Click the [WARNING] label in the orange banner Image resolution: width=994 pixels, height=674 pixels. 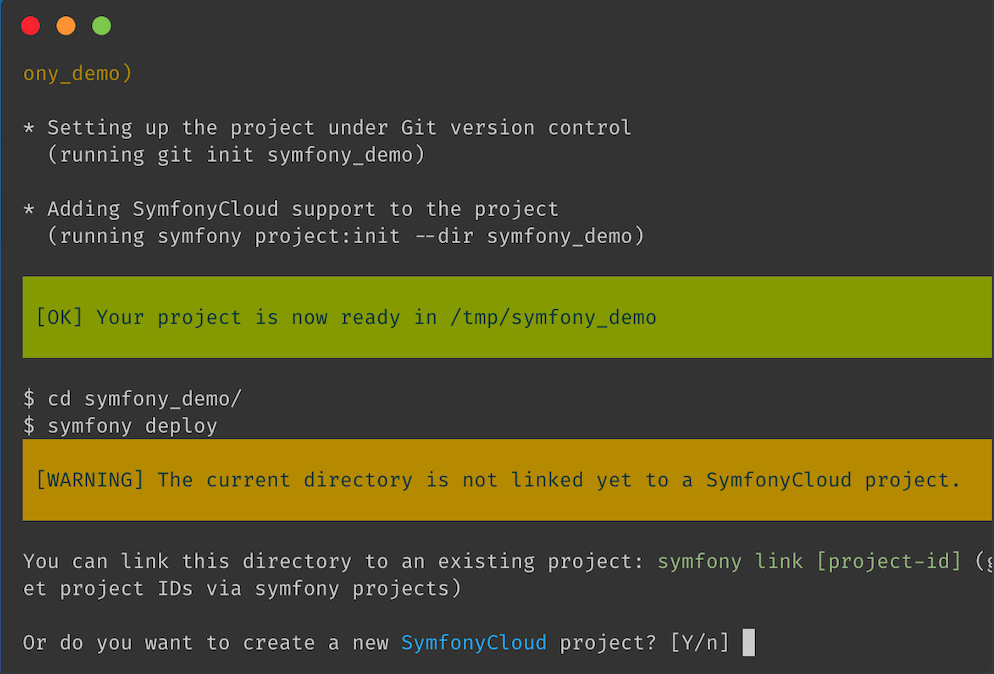coord(90,480)
